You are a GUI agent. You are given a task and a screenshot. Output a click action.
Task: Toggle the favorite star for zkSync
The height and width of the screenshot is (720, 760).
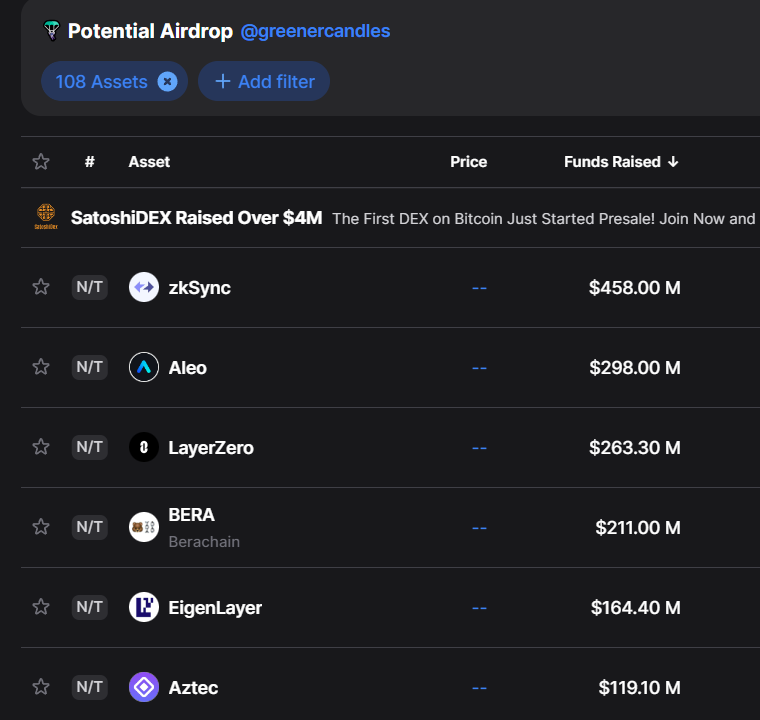coord(41,287)
